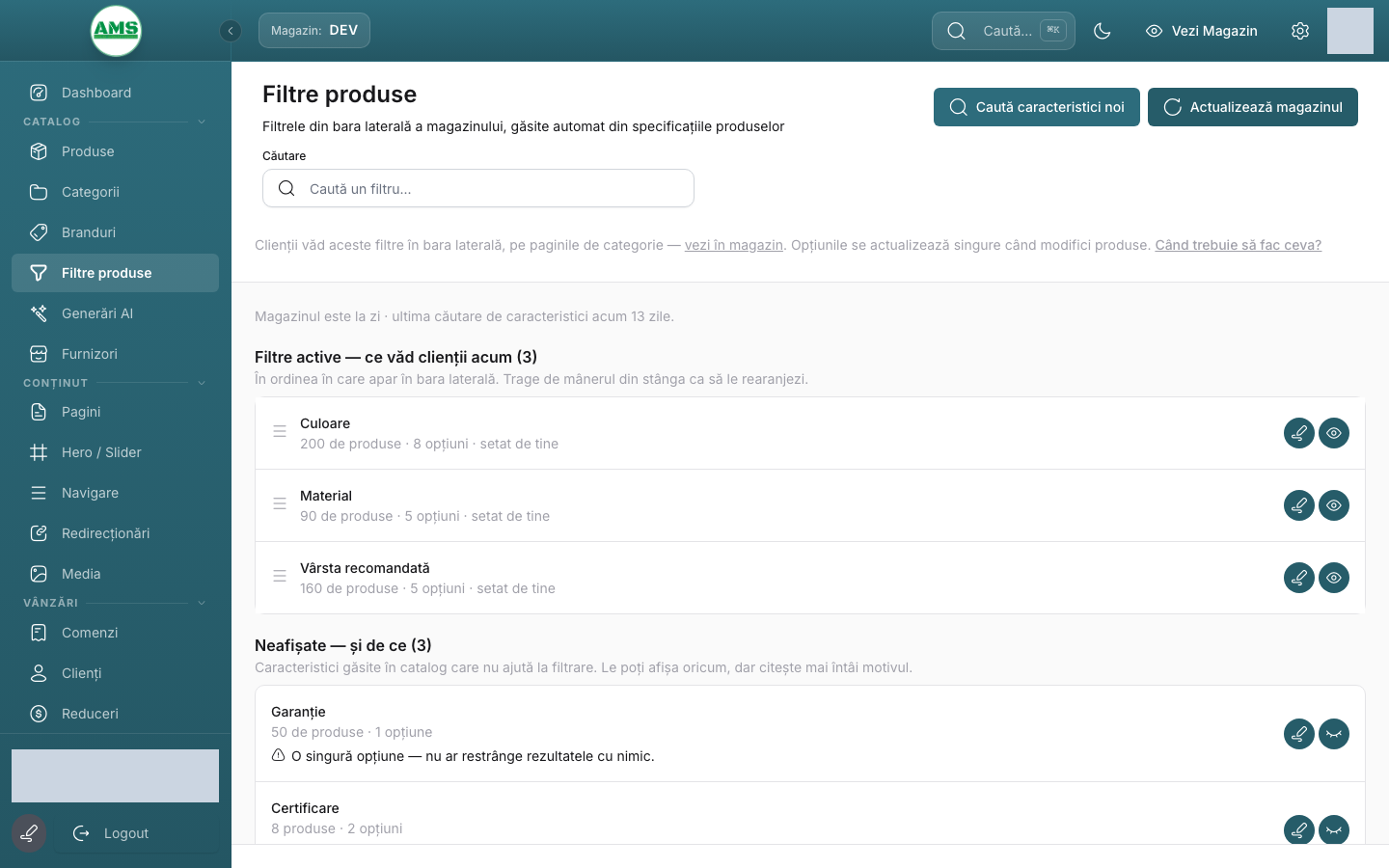Edit the Material filter

[x=1299, y=505]
